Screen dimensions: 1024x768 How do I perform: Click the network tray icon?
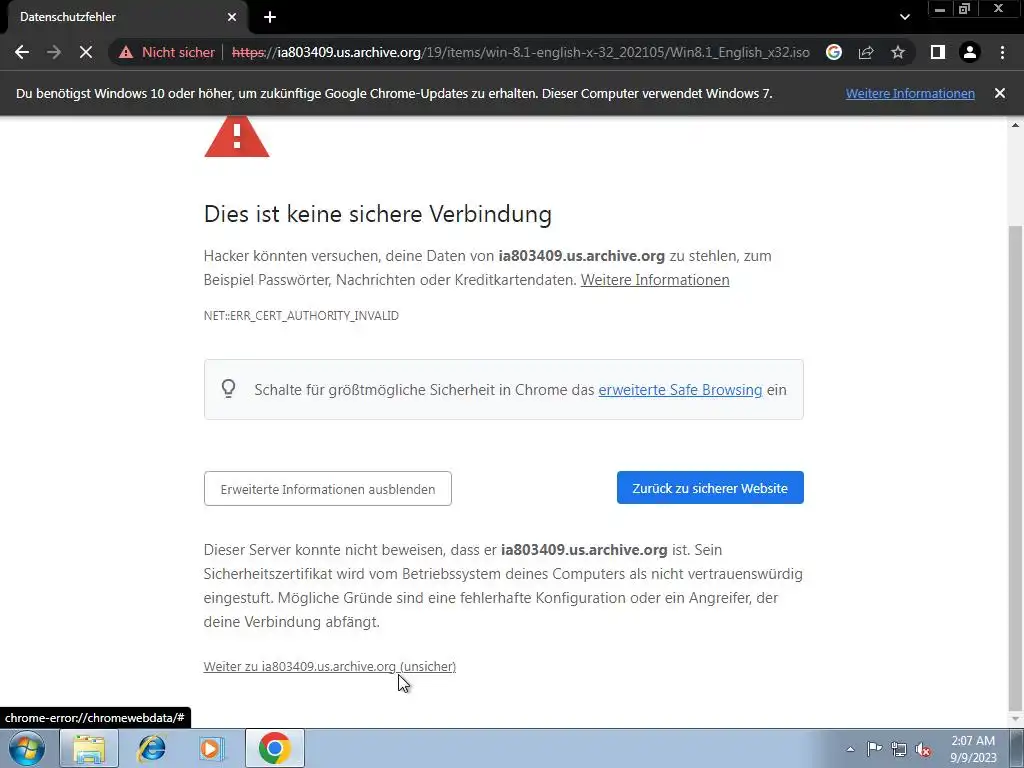899,749
